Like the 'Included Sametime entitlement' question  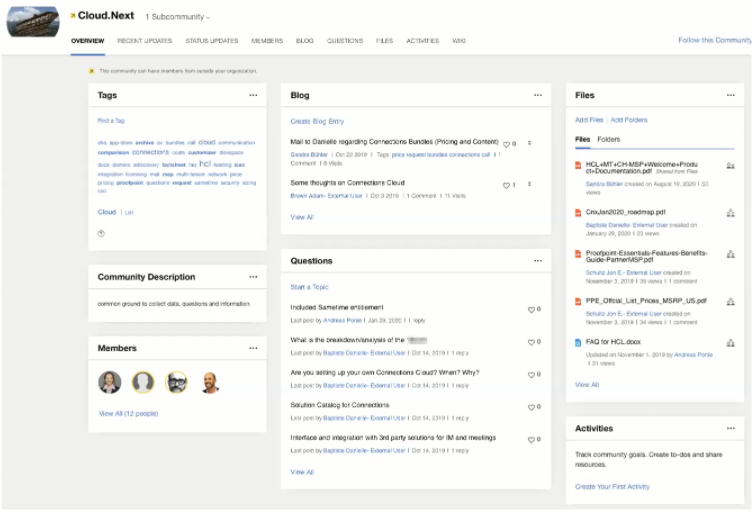532,310
